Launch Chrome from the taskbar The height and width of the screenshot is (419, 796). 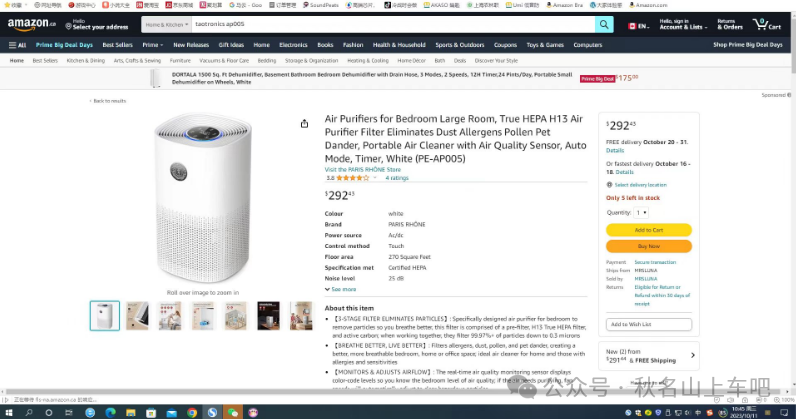[x=192, y=412]
